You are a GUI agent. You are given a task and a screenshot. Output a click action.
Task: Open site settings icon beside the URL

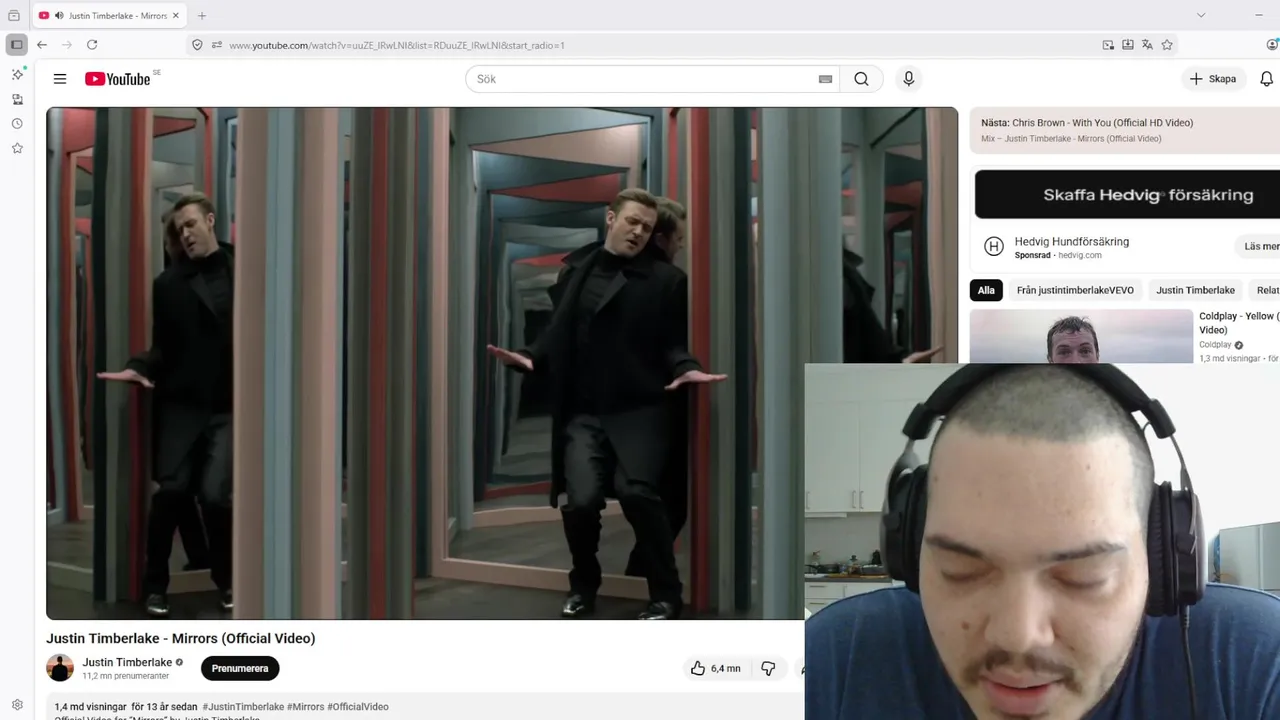217,45
